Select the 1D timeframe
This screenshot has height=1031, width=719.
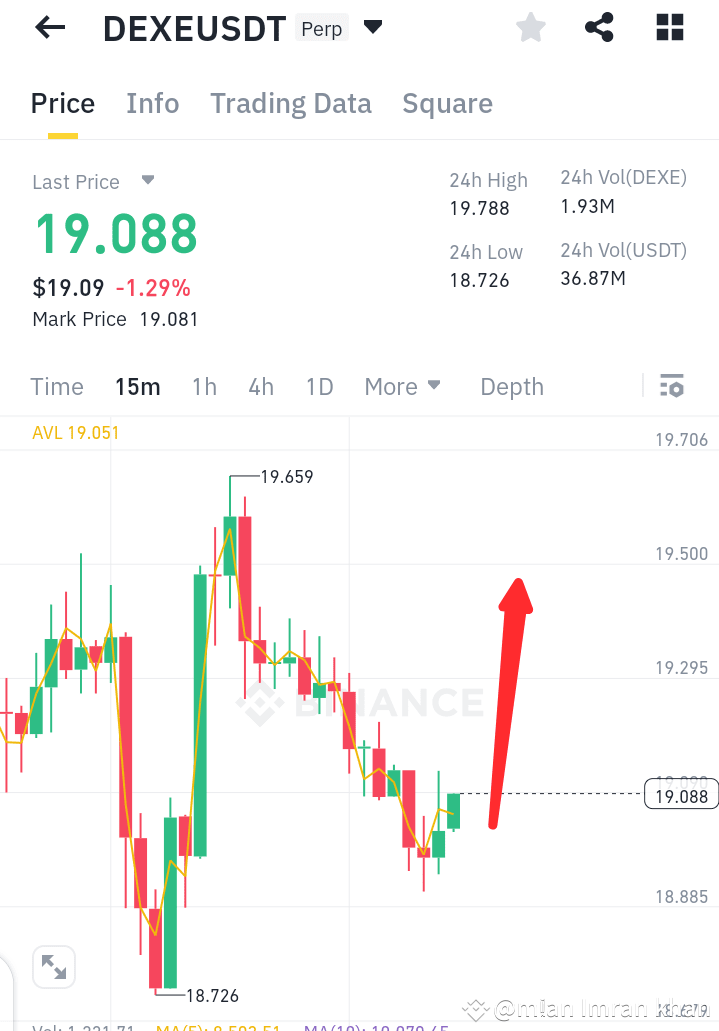point(319,386)
